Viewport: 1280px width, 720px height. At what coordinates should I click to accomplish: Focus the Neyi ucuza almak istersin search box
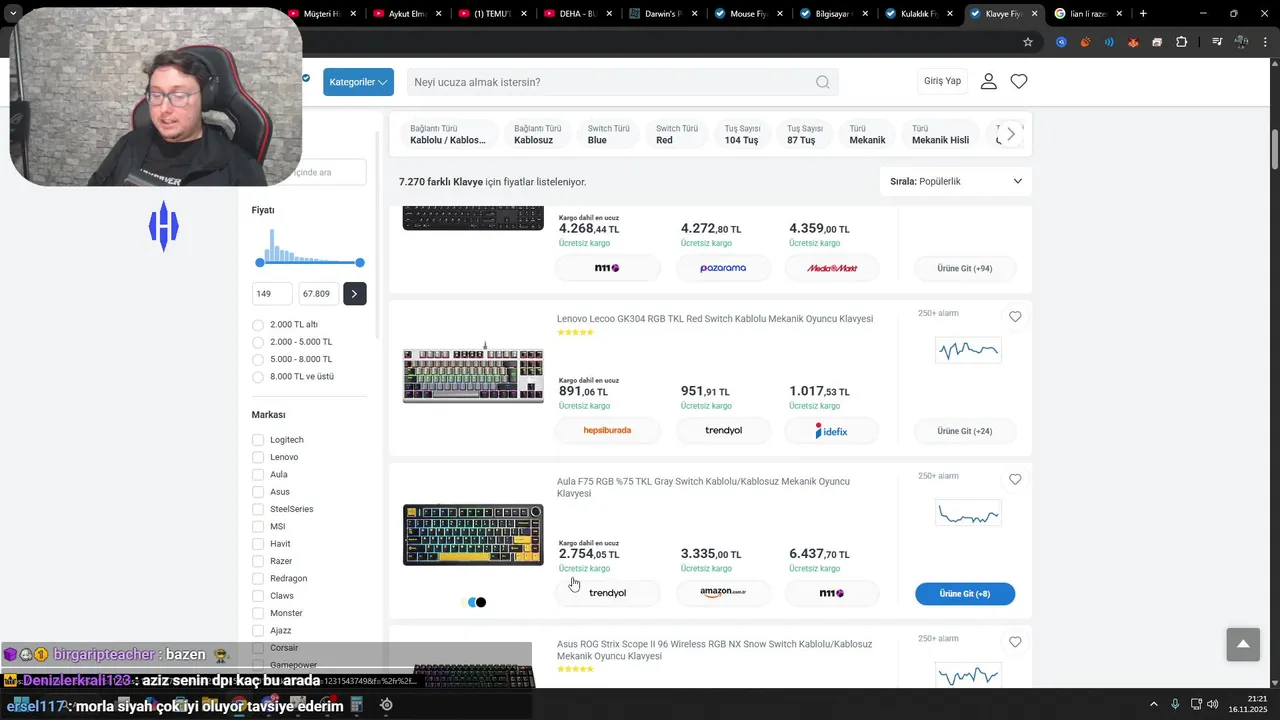622,82
